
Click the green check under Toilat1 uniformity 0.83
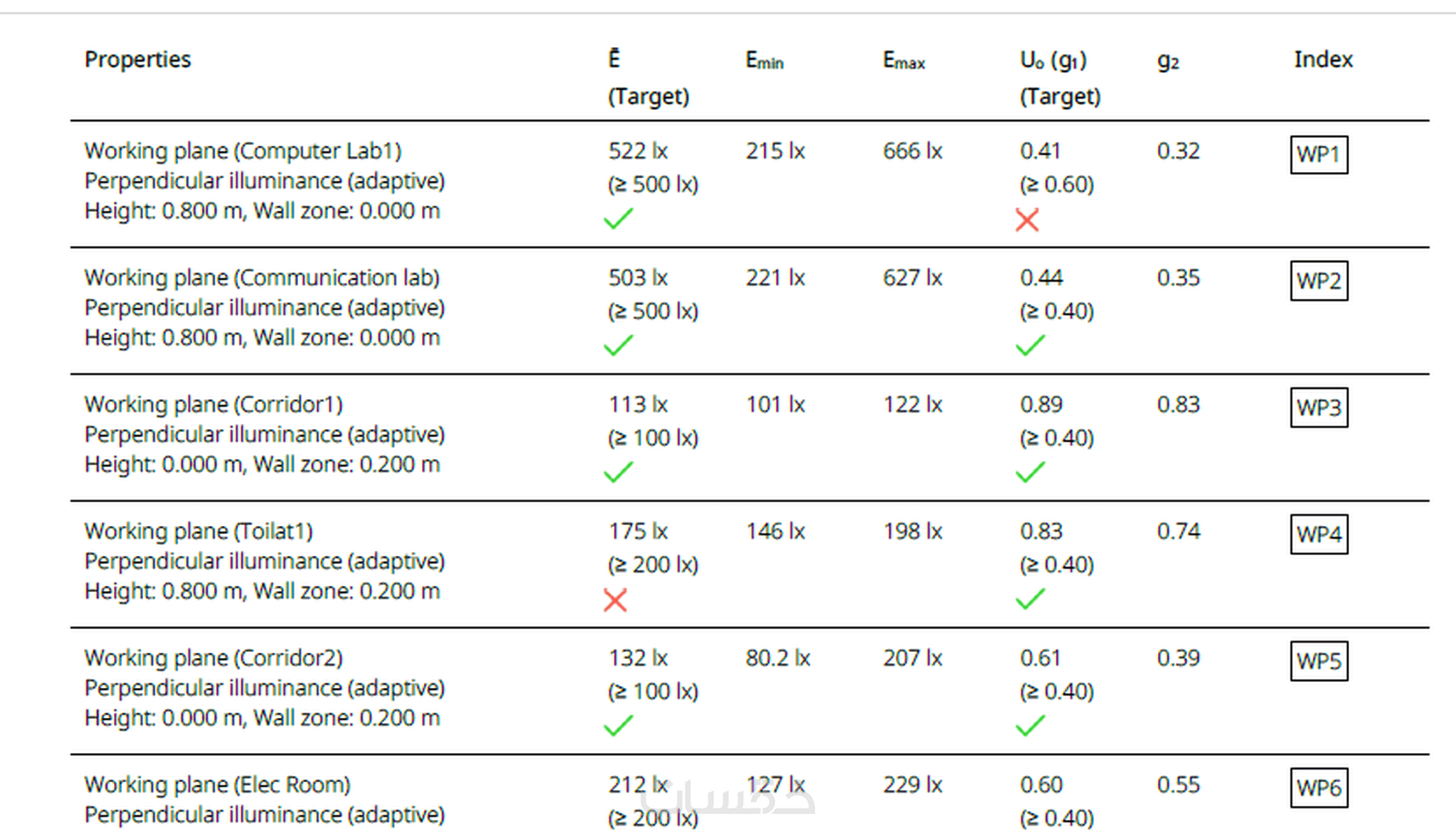point(1029,599)
